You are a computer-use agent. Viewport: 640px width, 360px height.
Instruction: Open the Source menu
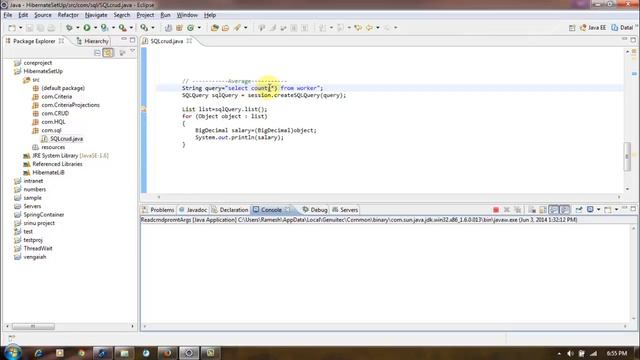click(43, 15)
